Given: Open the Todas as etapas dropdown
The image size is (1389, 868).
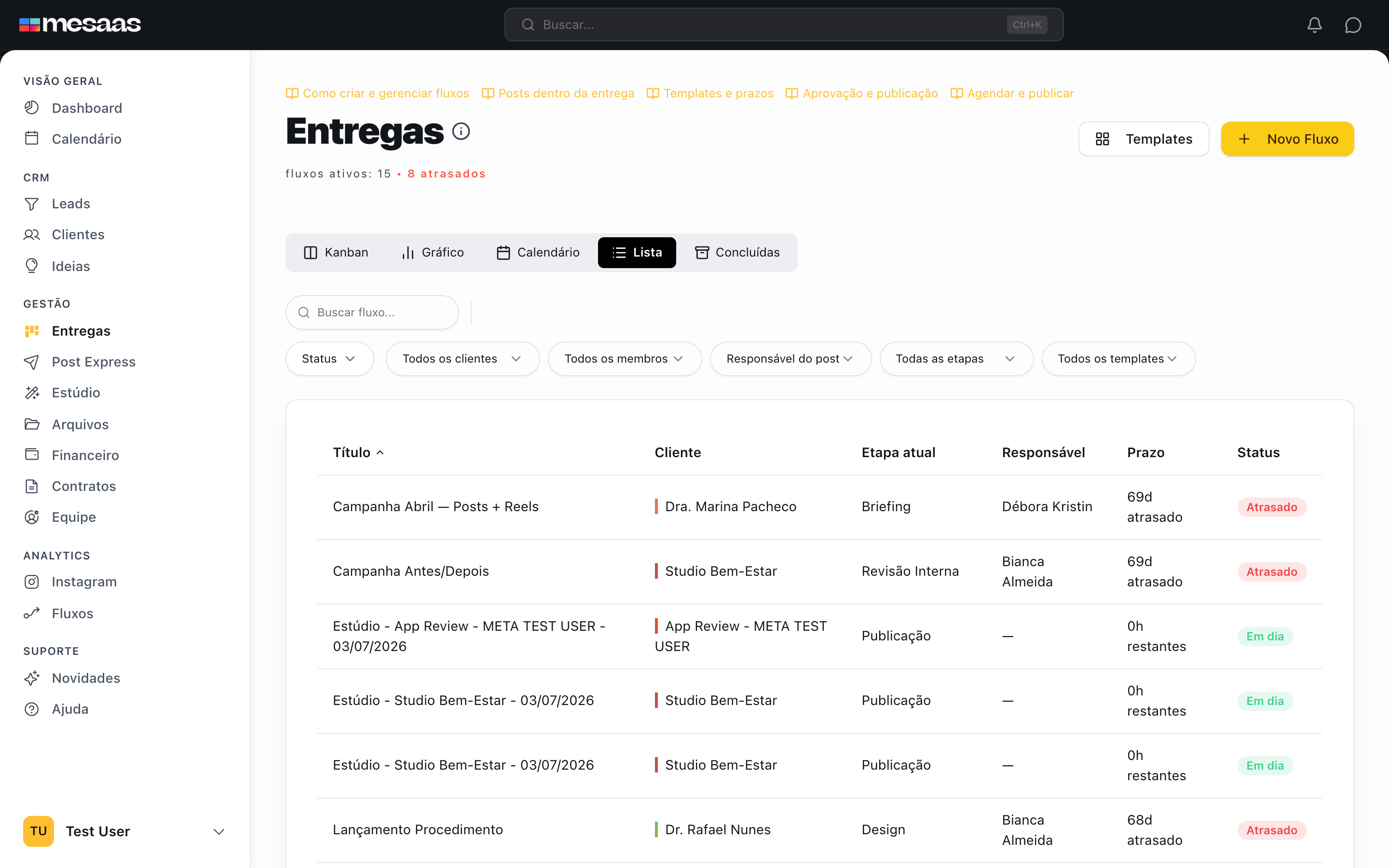Looking at the screenshot, I should pos(956,359).
